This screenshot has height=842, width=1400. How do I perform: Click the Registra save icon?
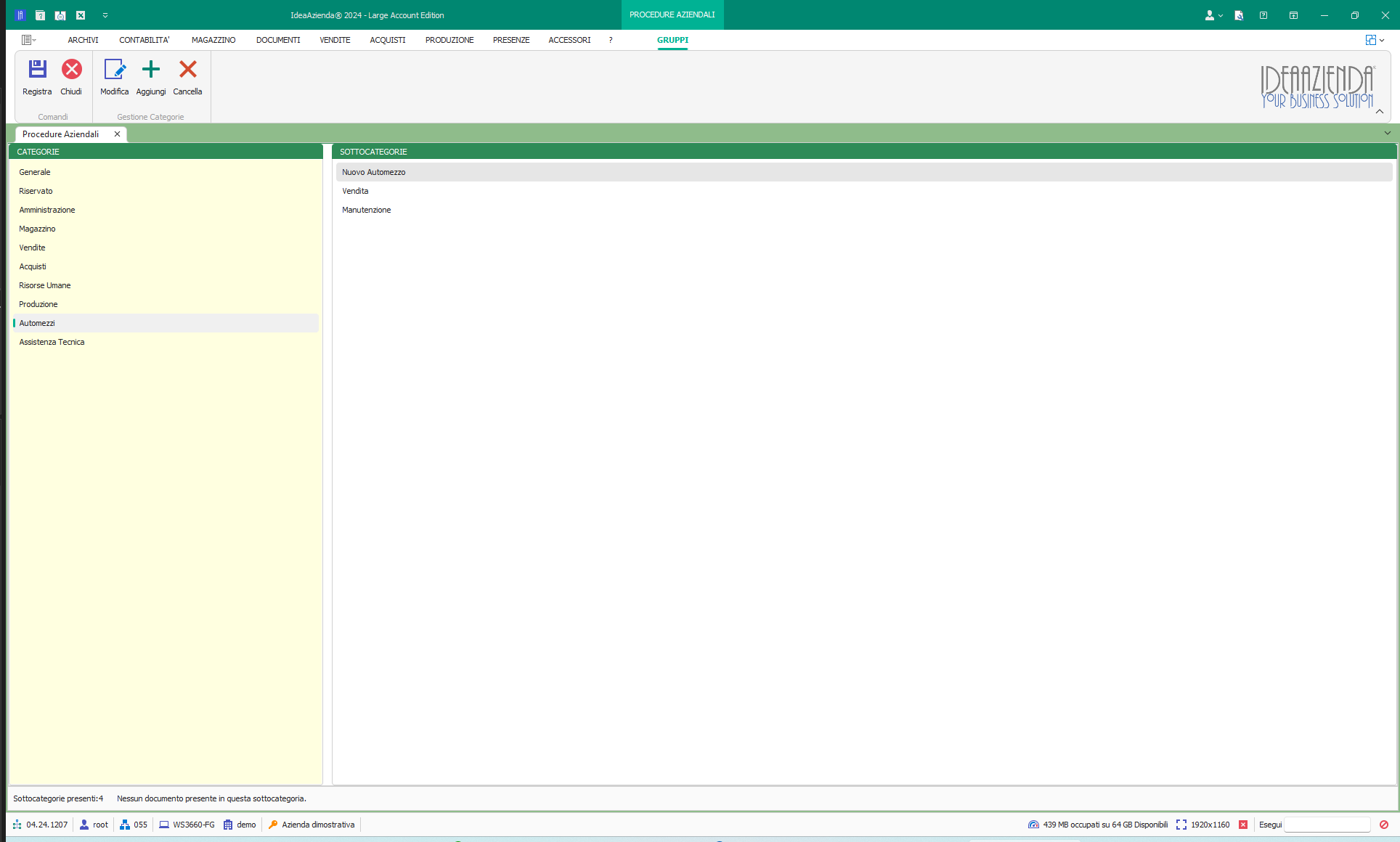[x=37, y=69]
